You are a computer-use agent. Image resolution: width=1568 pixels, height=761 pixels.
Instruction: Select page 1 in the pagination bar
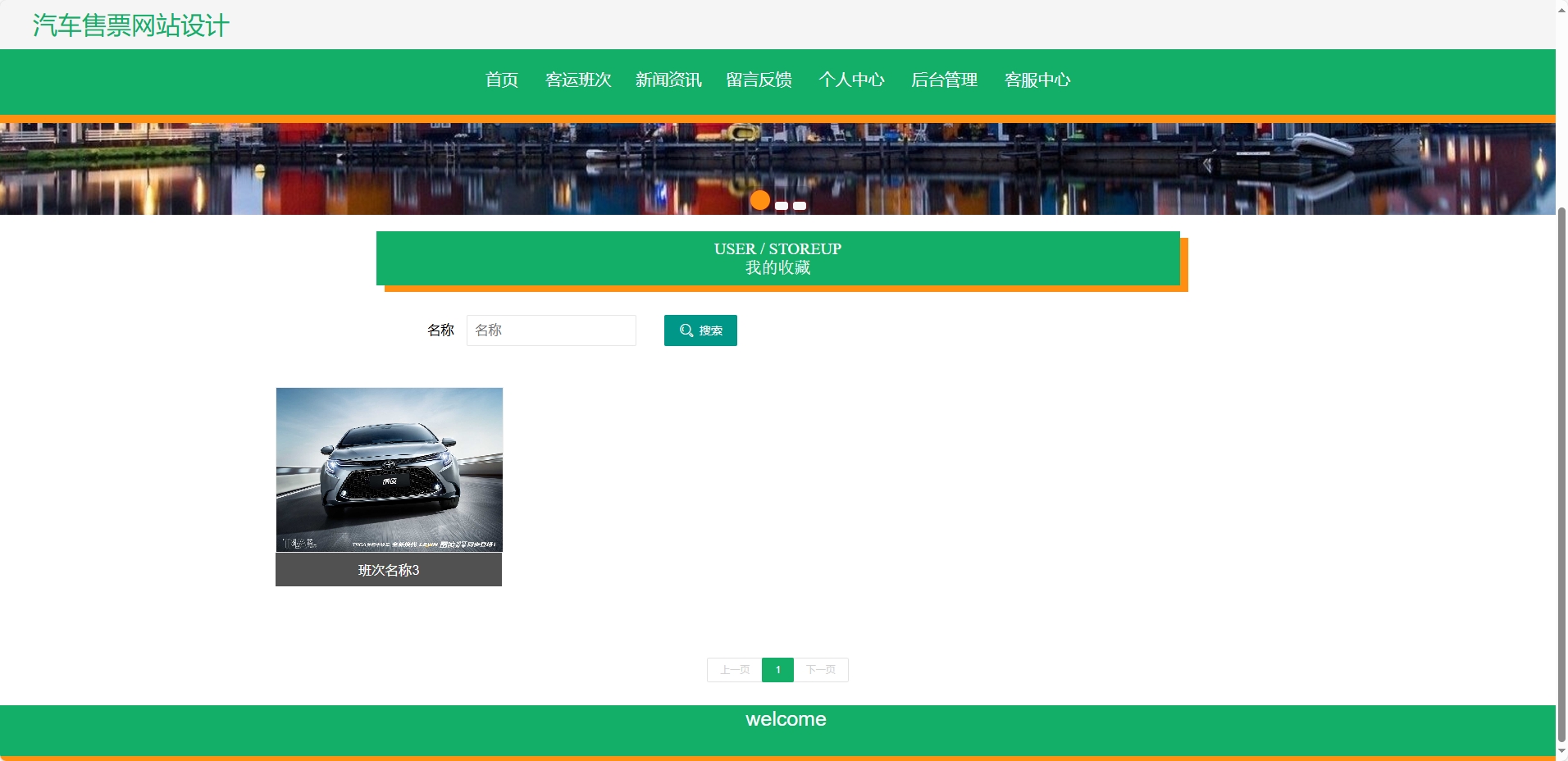click(777, 670)
